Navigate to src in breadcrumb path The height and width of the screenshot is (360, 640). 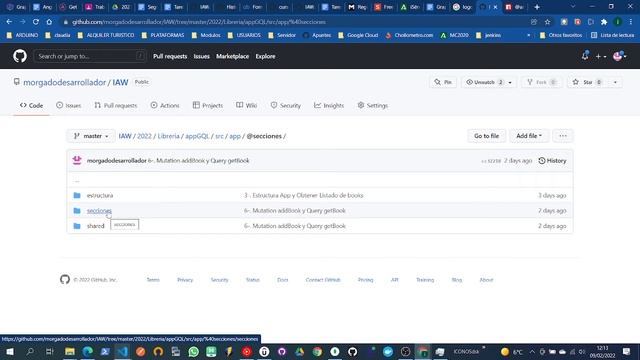(x=219, y=136)
